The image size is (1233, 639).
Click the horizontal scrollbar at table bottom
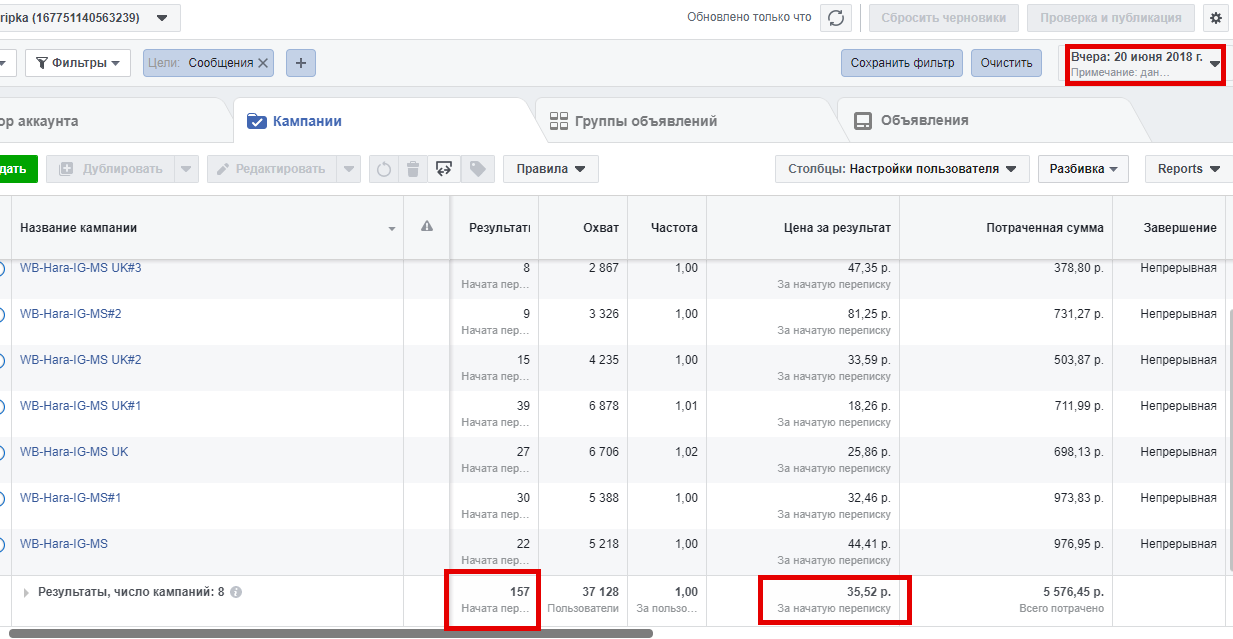click(330, 633)
